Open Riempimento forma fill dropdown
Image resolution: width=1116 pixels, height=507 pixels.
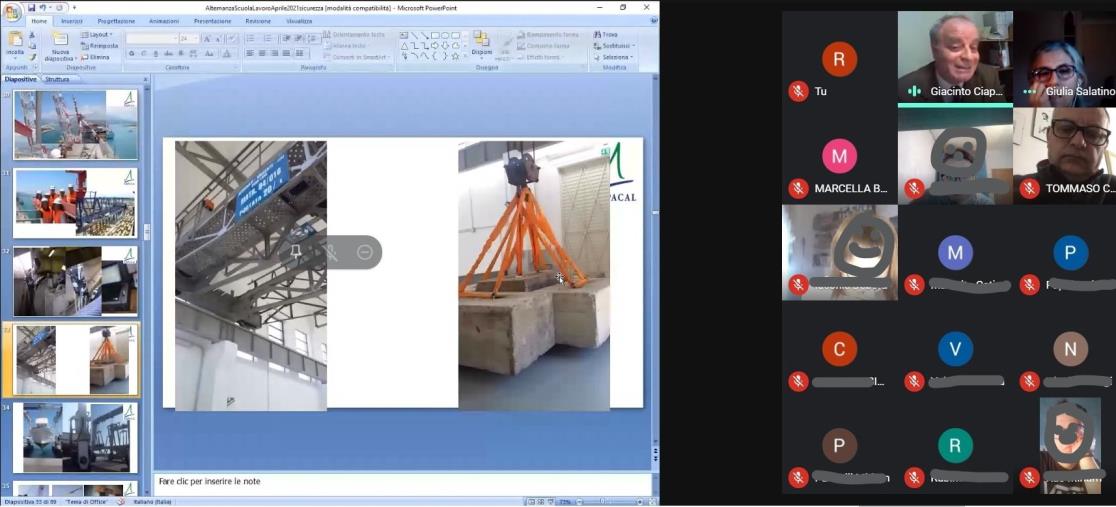coord(548,34)
